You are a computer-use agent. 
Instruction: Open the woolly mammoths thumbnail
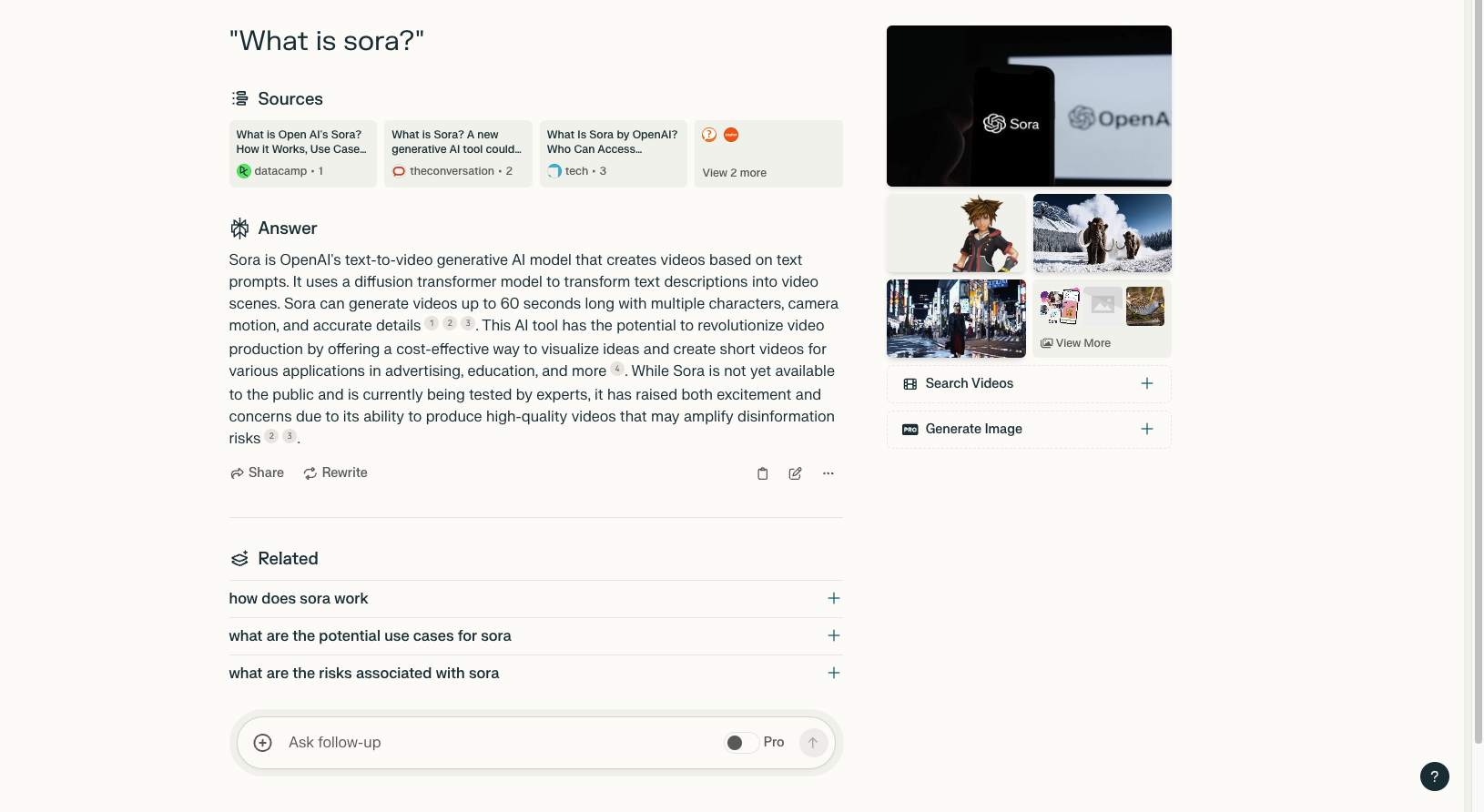[1103, 233]
